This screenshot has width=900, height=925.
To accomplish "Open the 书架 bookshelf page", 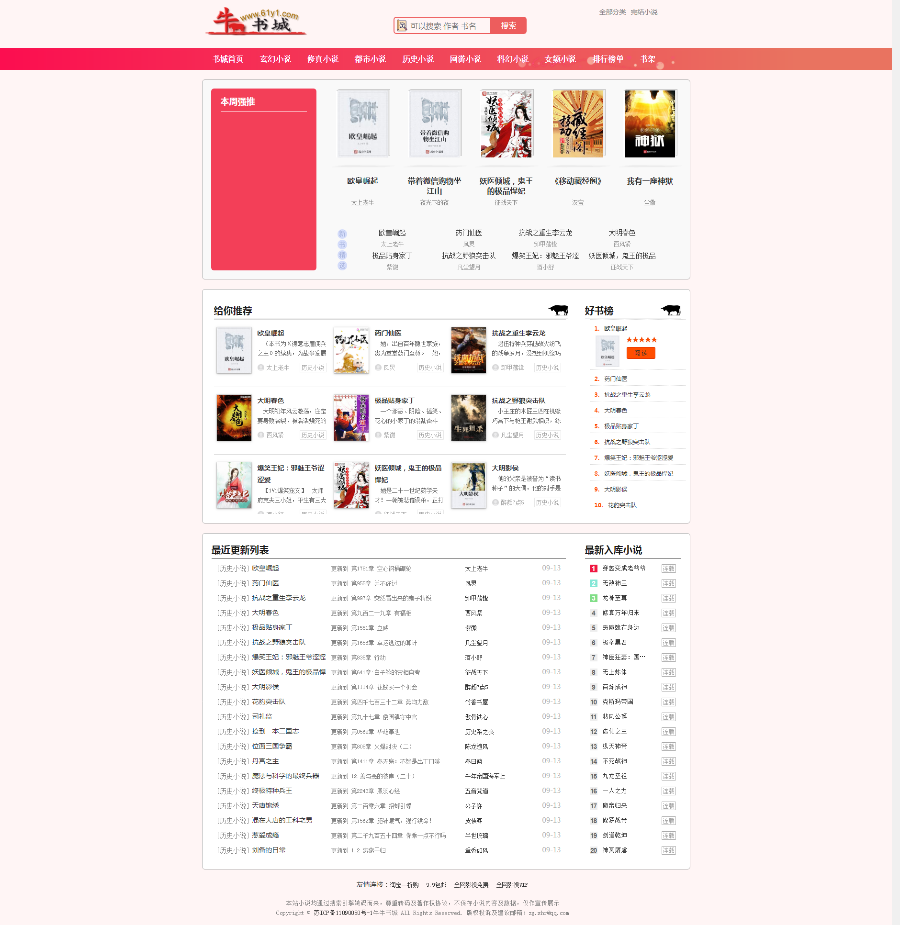I will (x=648, y=59).
